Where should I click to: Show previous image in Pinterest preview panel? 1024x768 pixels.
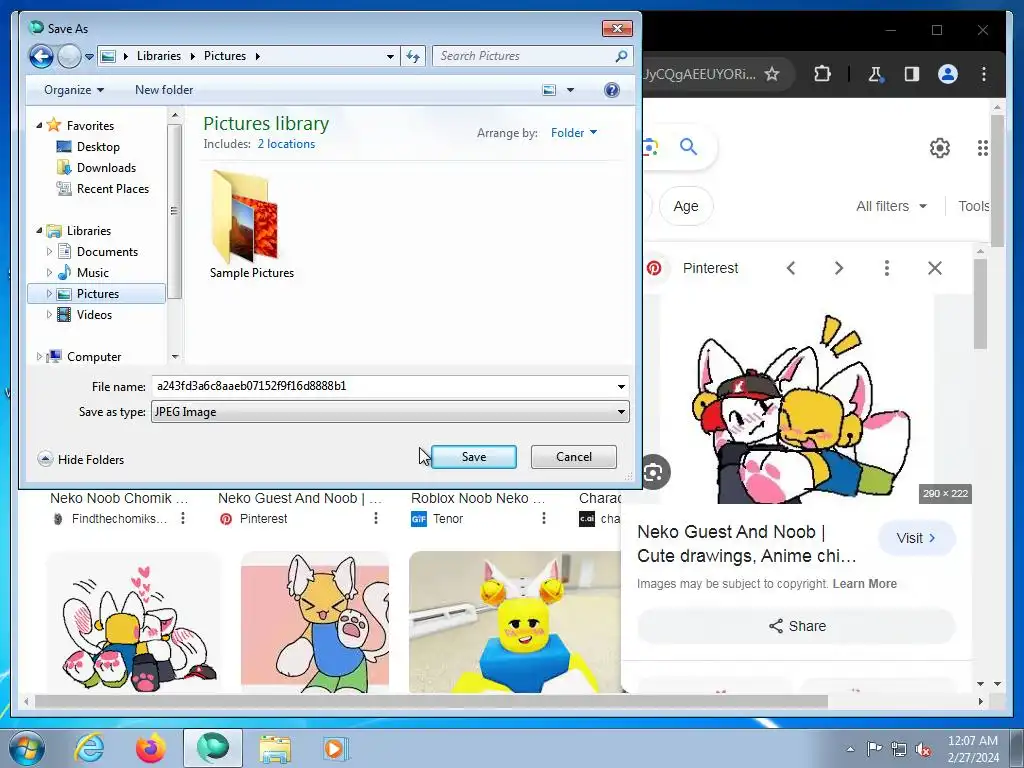[x=791, y=268]
